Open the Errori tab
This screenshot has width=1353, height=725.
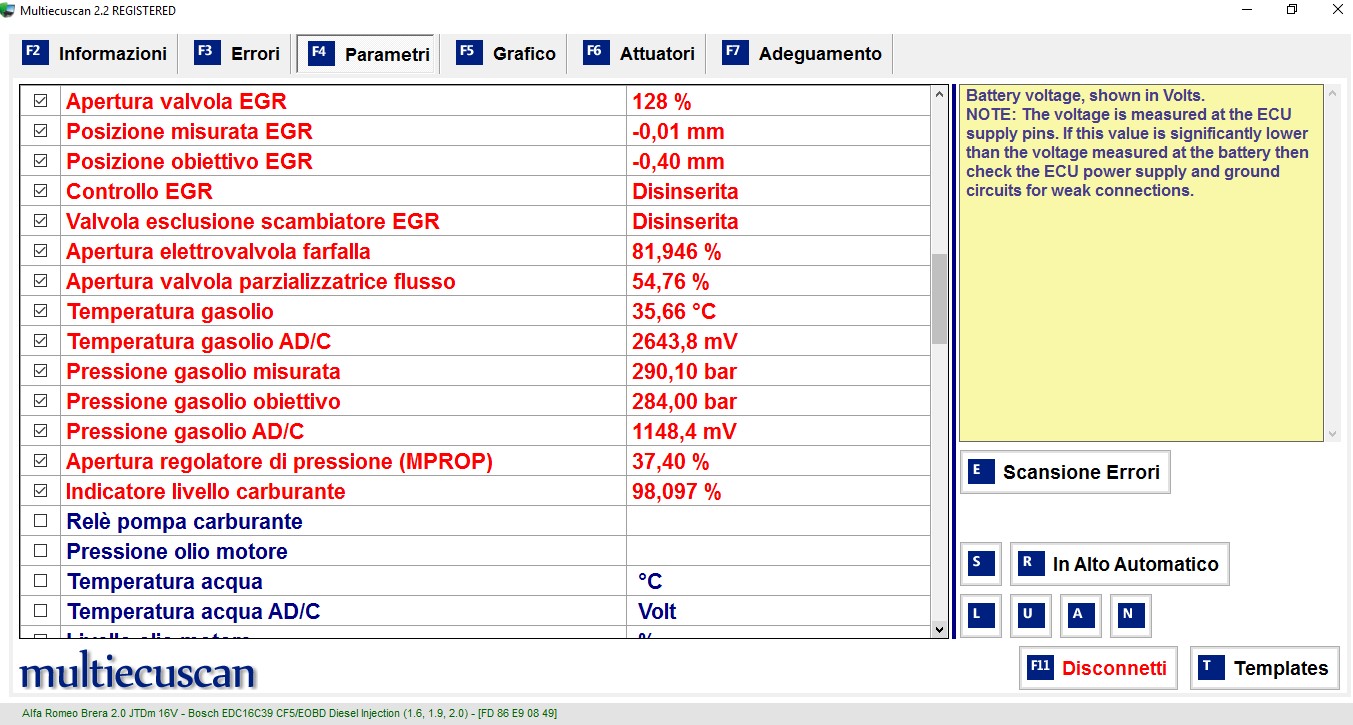click(238, 54)
